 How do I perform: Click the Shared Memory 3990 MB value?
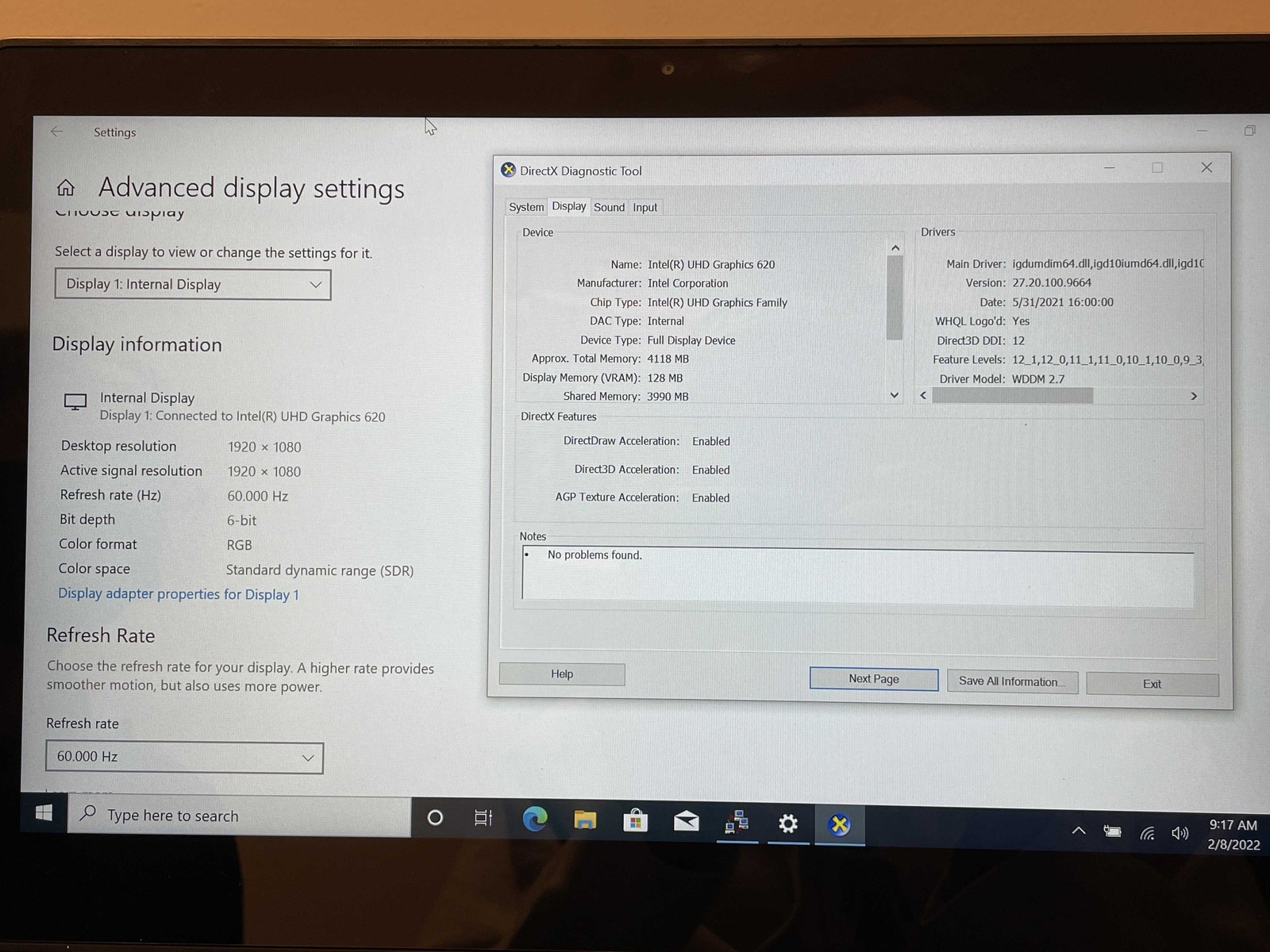(x=668, y=397)
